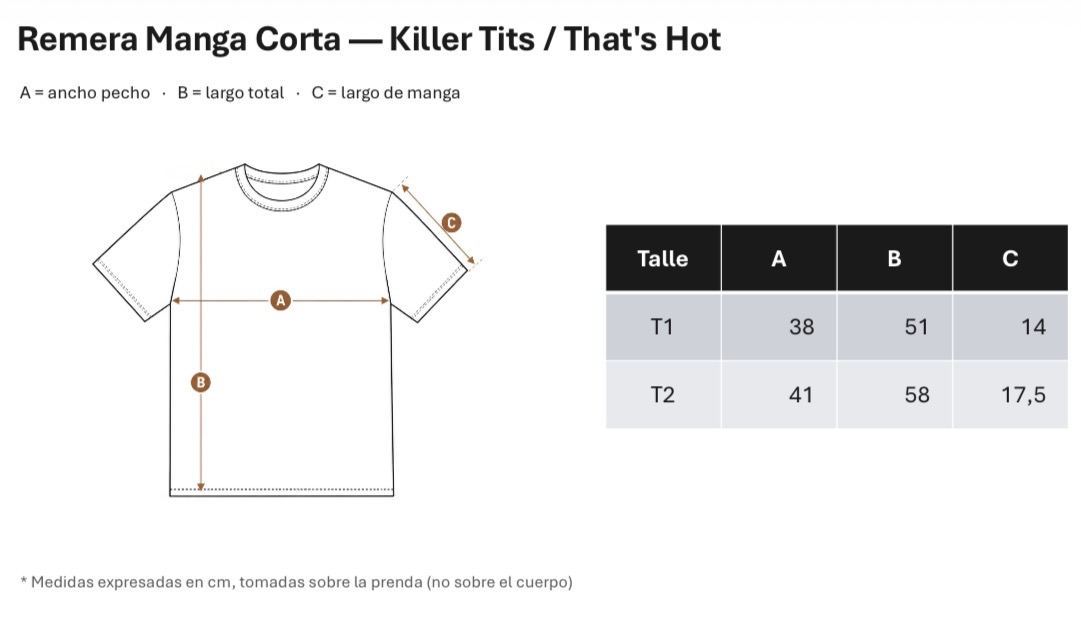Click the top arrowhead of B line
Screen dimensions: 1081x621
pos(201,179)
